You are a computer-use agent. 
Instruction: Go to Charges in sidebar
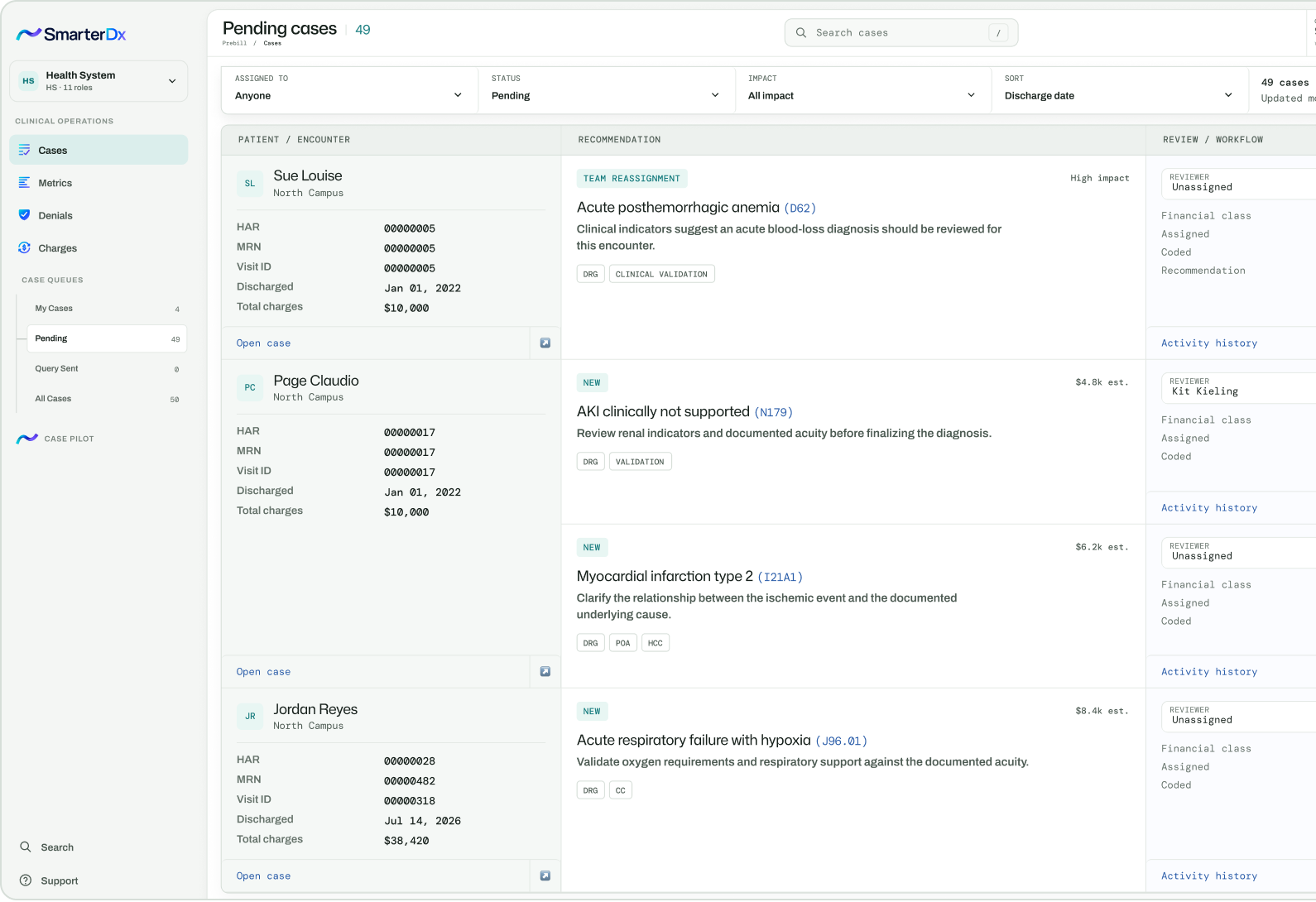pyautogui.click(x=98, y=247)
